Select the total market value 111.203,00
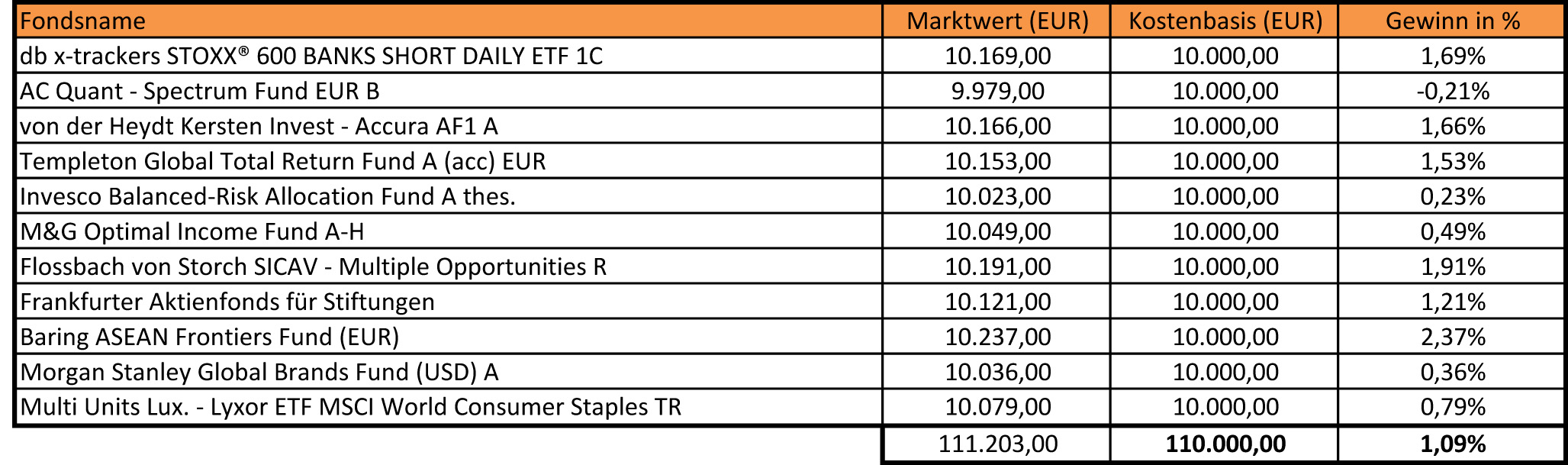Viewport: 1568px width, 465px height. pos(997,444)
